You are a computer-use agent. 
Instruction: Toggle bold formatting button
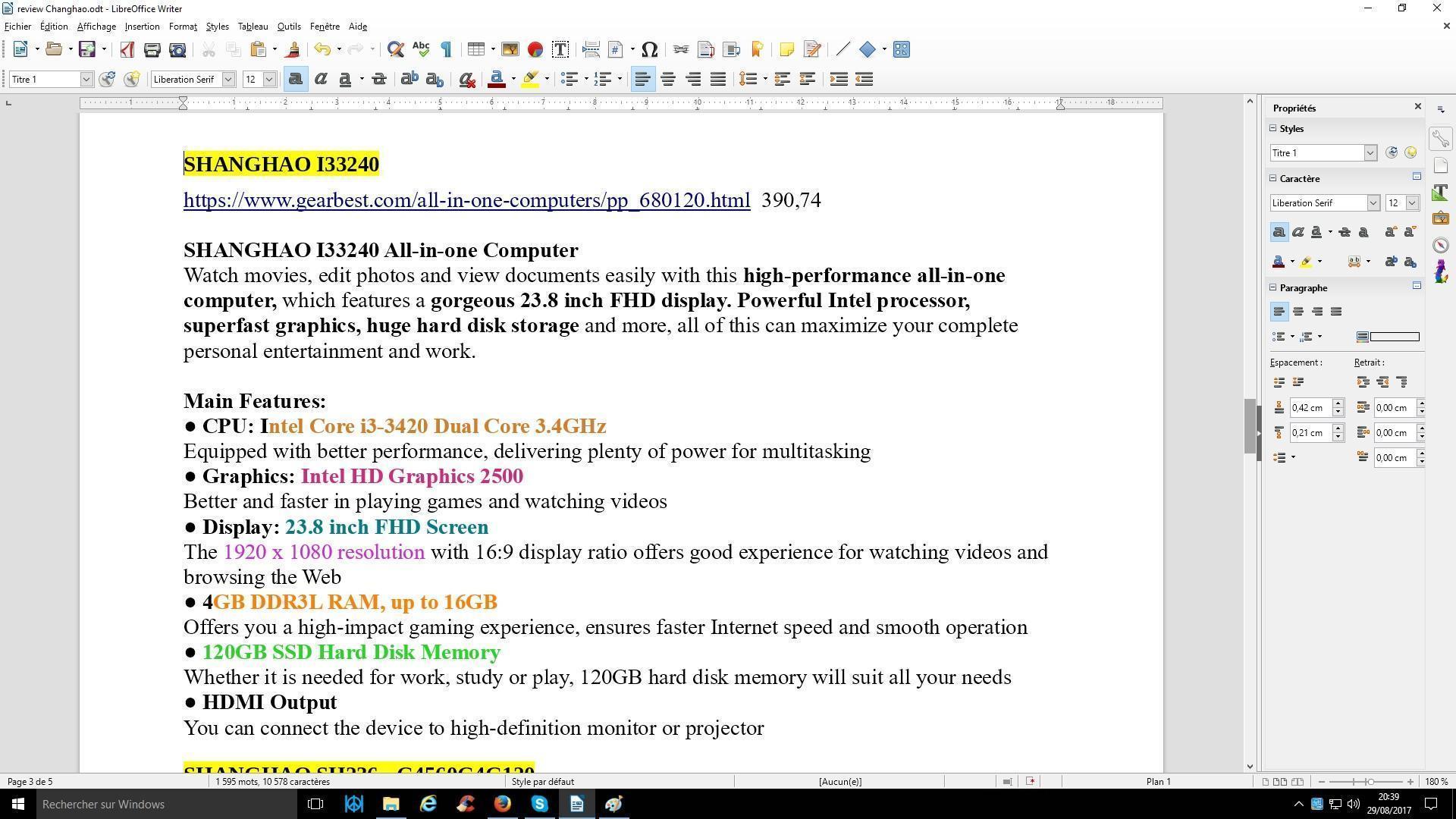(x=296, y=80)
